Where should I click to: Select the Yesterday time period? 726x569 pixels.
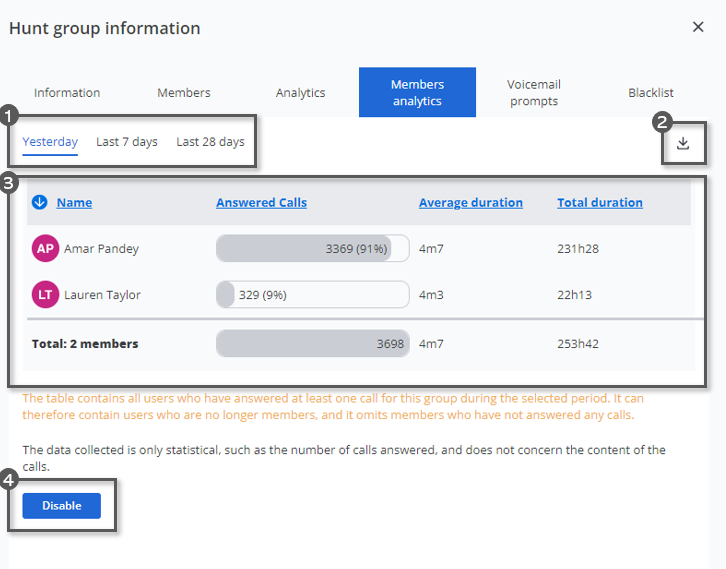[x=50, y=142]
